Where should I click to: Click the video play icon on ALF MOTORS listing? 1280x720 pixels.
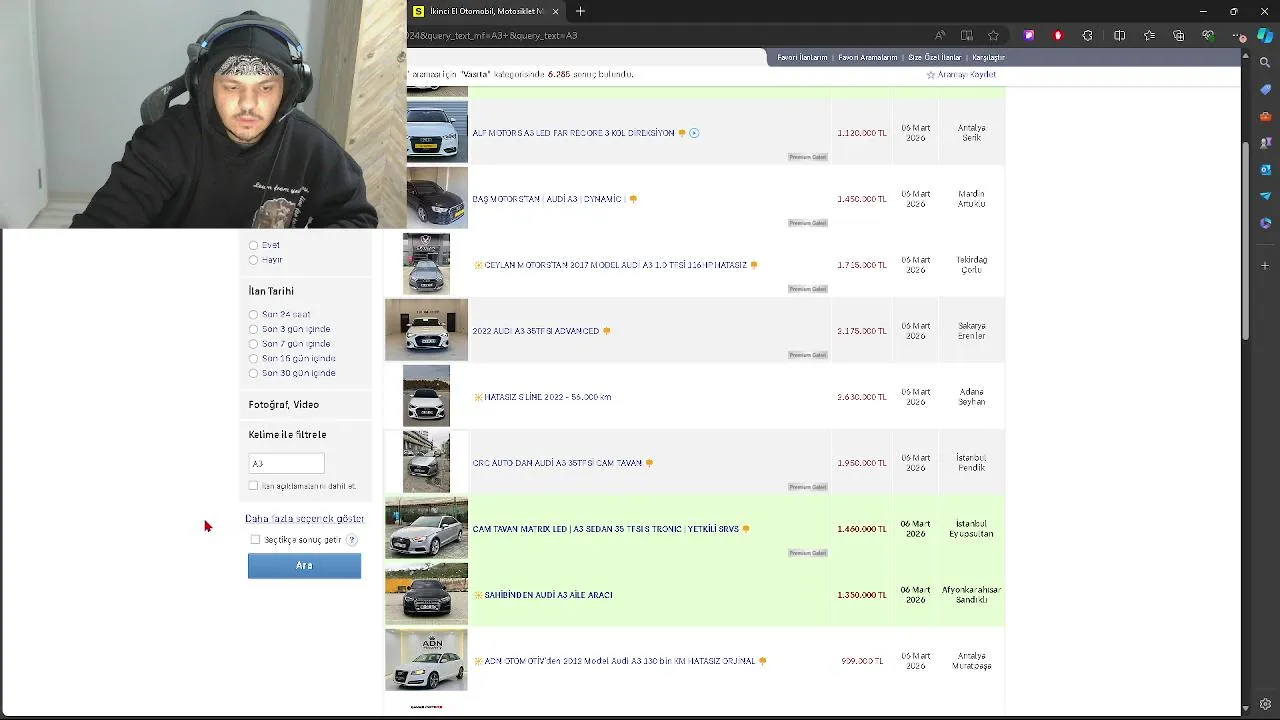[x=694, y=133]
